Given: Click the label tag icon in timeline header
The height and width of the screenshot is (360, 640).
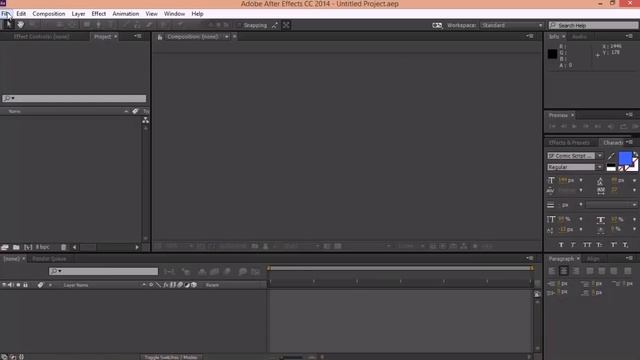Looking at the screenshot, I should [x=40, y=285].
